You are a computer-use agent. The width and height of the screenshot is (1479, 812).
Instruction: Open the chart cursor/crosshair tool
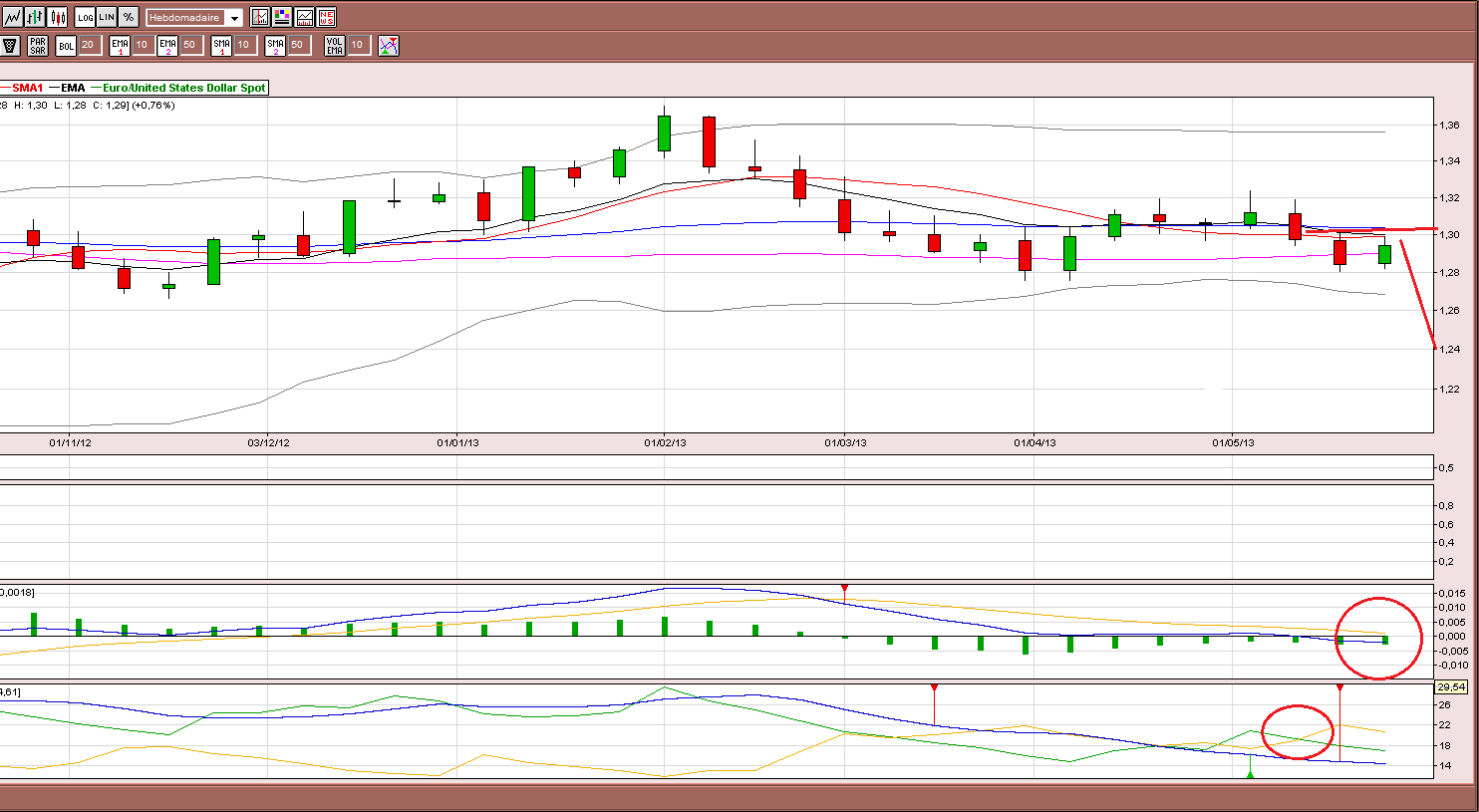click(260, 17)
